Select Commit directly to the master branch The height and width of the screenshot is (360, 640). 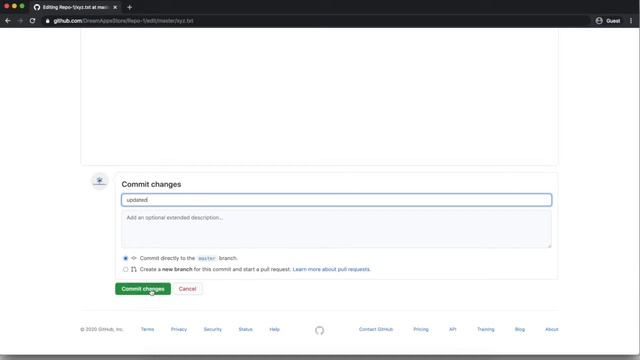click(x=126, y=258)
